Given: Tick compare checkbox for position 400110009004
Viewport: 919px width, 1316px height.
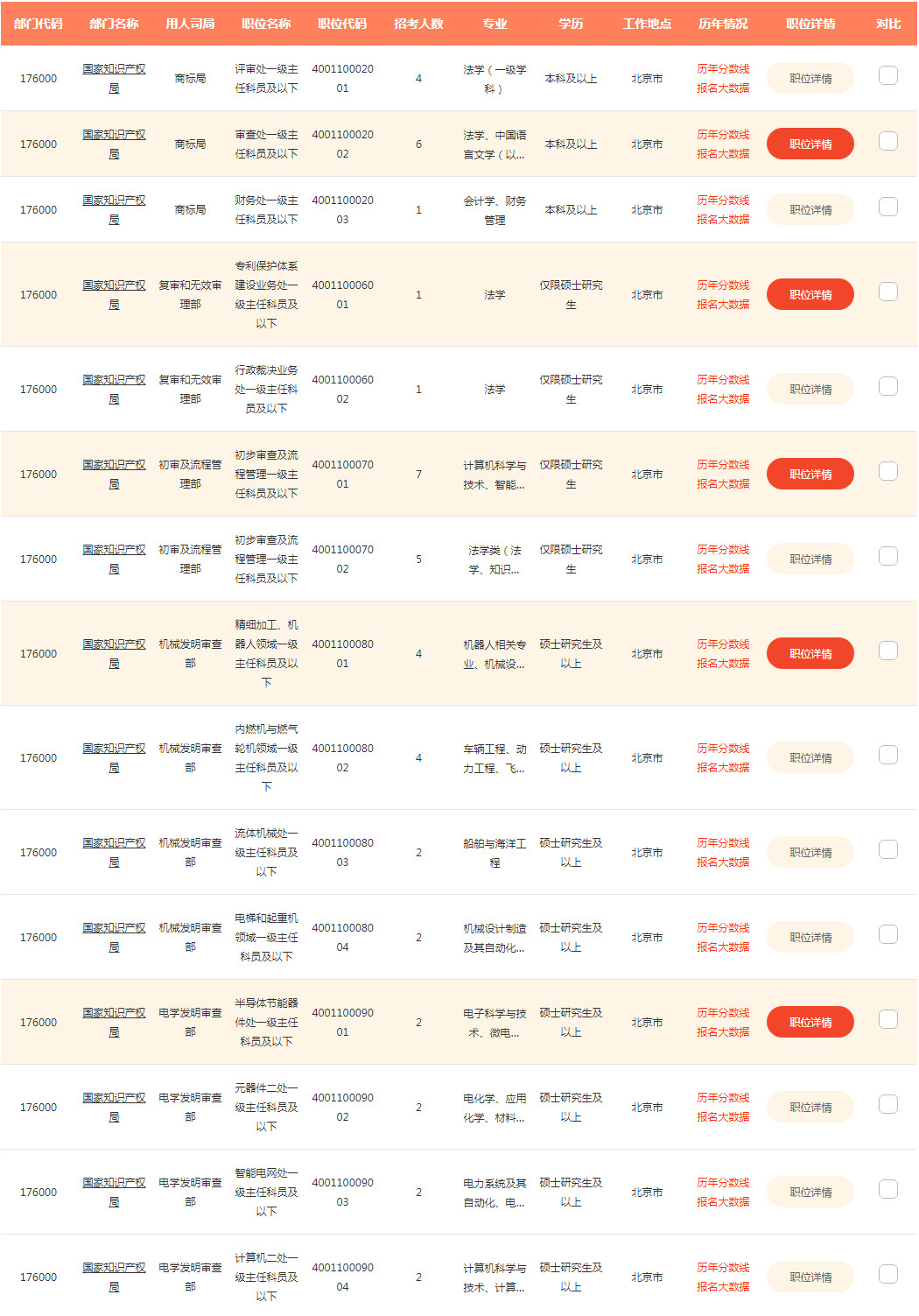Looking at the screenshot, I should tap(887, 1274).
